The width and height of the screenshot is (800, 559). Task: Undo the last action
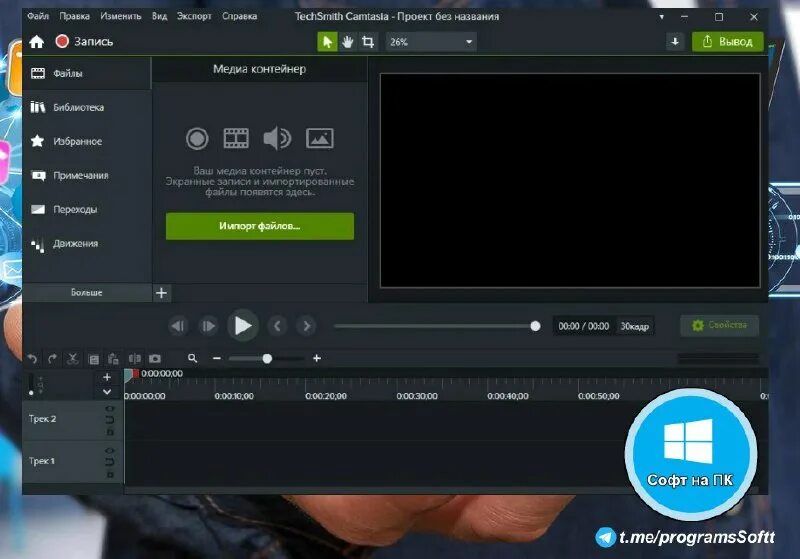click(33, 359)
